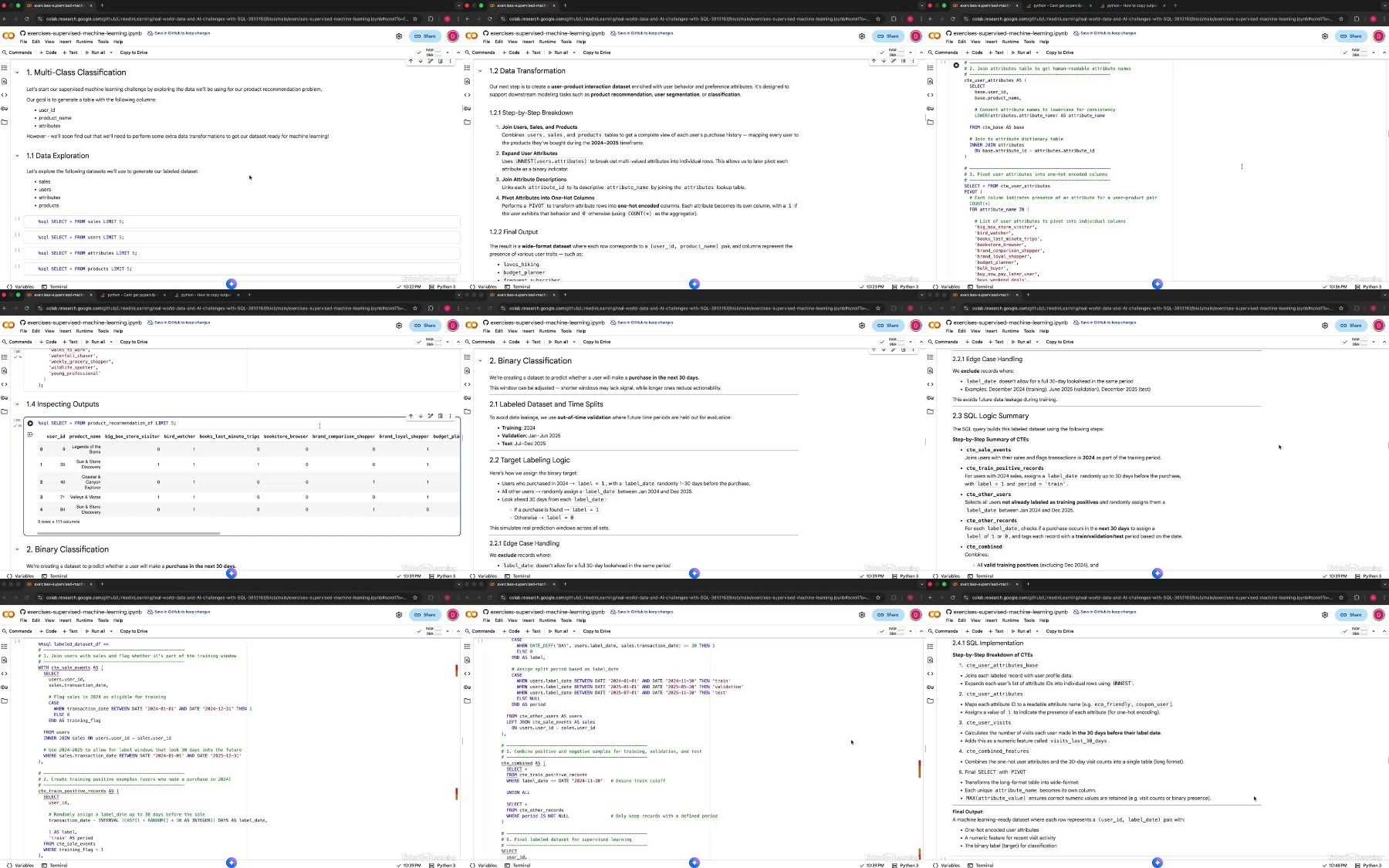Open Run all dropdown arrow in Multi-Class Classification window

point(111,52)
